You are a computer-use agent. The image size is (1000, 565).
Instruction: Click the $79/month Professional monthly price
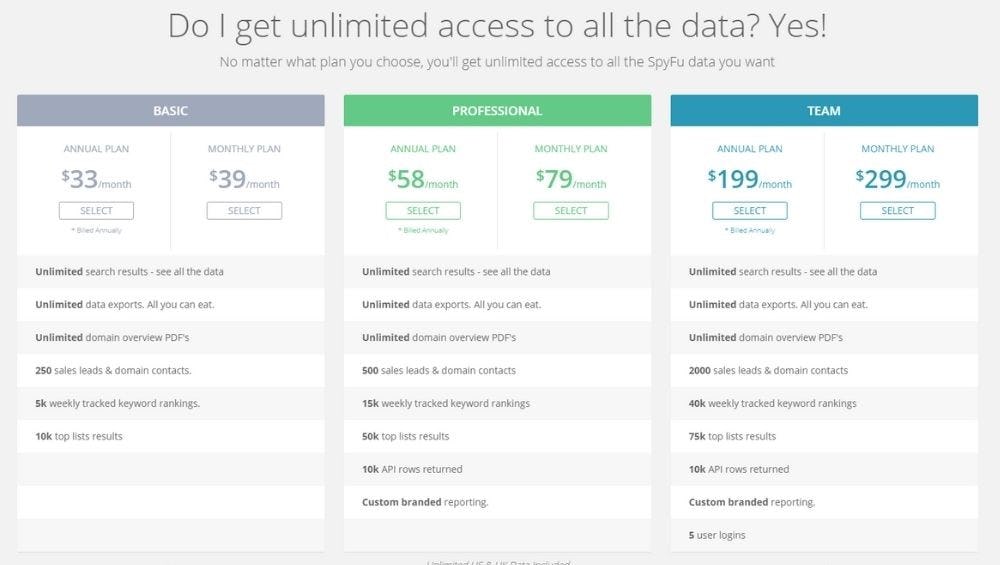571,180
